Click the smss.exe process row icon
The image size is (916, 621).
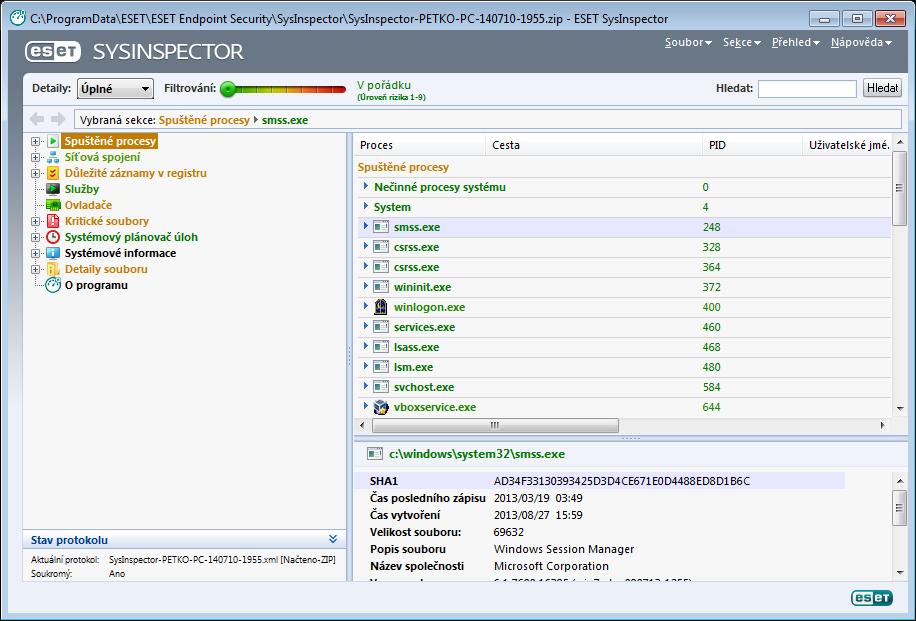pyautogui.click(x=381, y=227)
